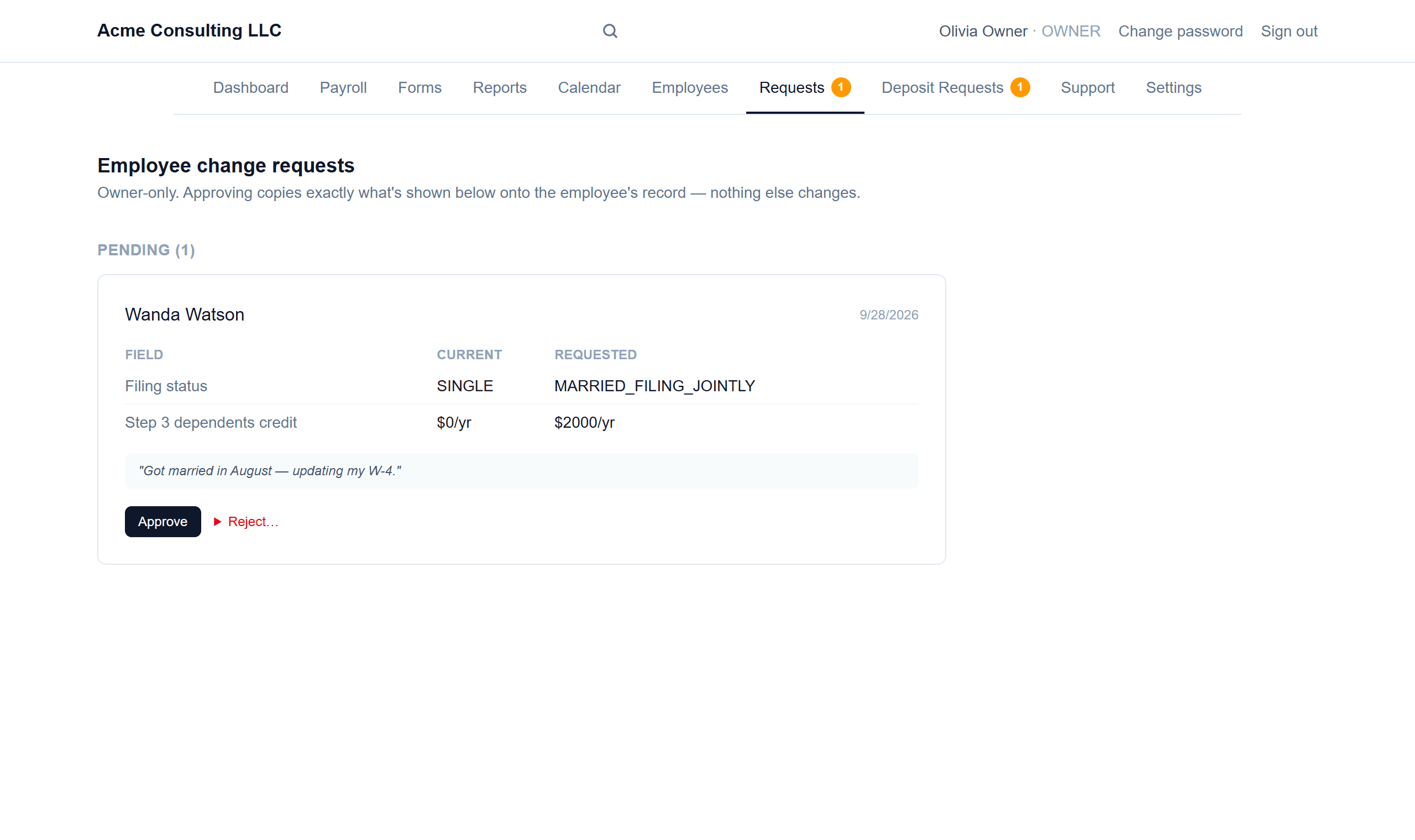1415x840 pixels.
Task: Click the $0/yr current credit value
Action: coord(454,423)
